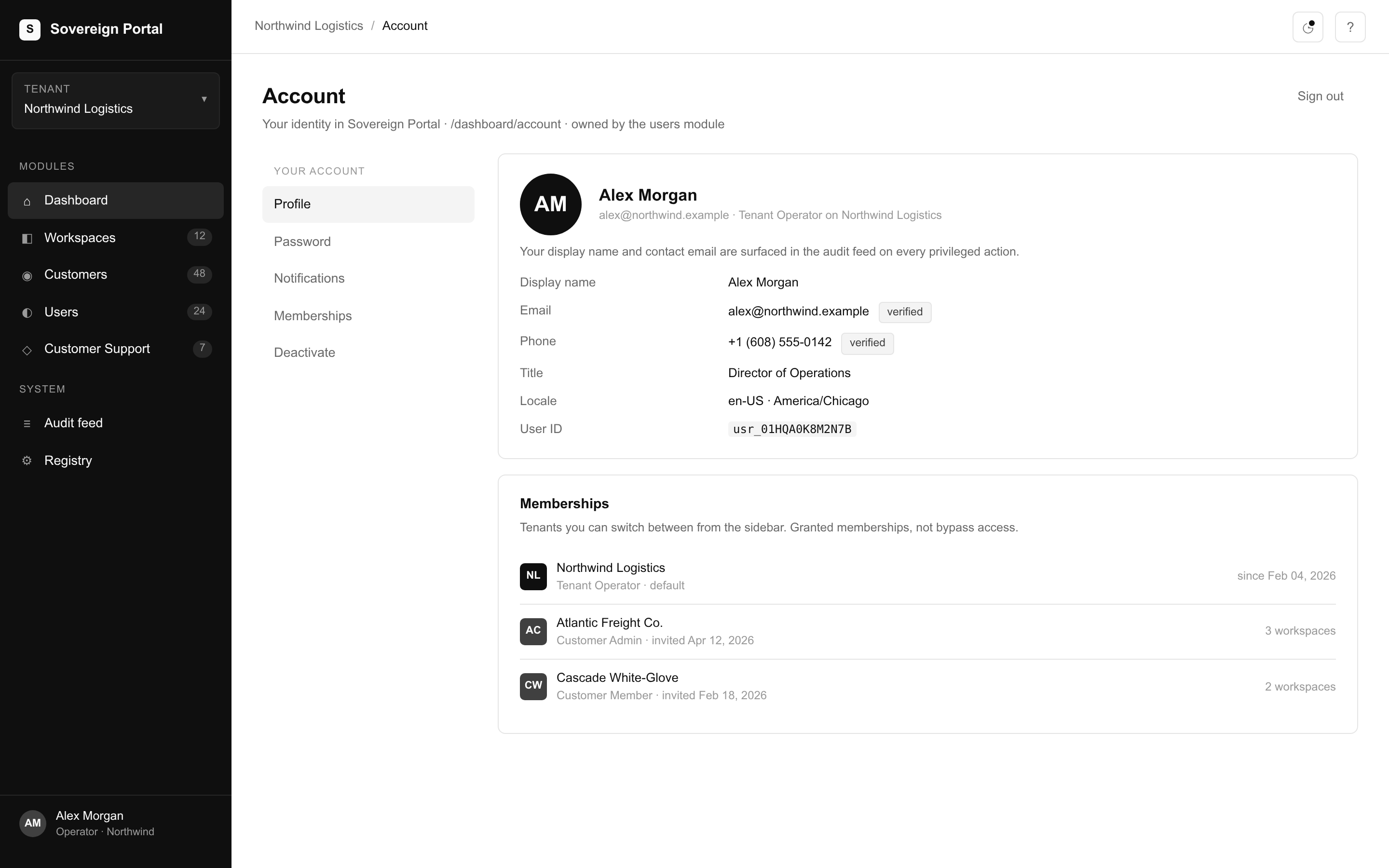
Task: Click the locale en-US · America/Chicago
Action: click(x=798, y=401)
